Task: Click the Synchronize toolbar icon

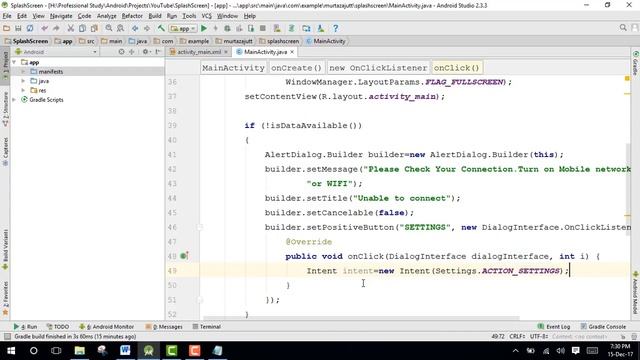Action: pos(30,28)
